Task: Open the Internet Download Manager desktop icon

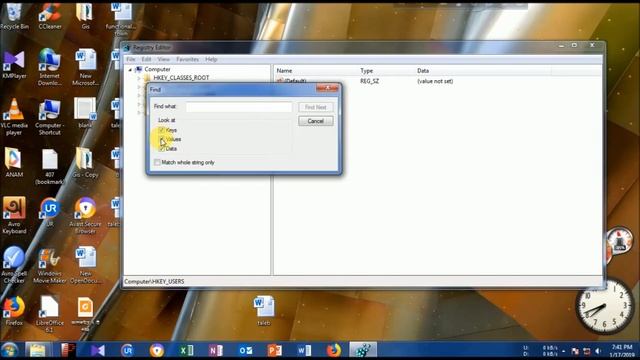Action: 50,67
